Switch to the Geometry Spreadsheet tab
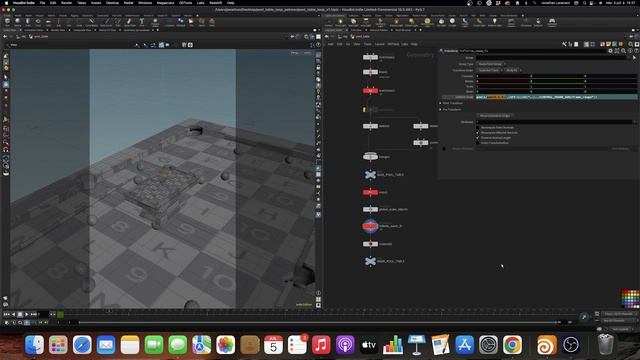The height and width of the screenshot is (360, 640). click(136, 30)
